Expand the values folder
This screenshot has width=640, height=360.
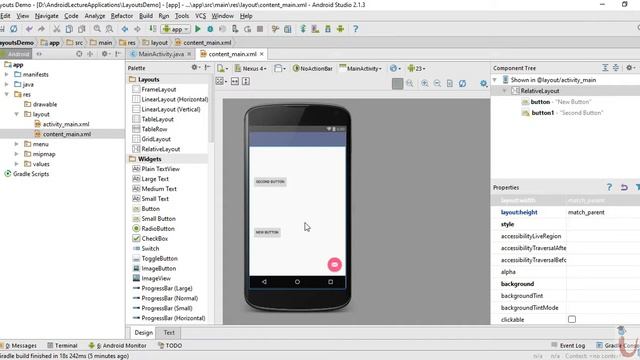tap(17, 164)
